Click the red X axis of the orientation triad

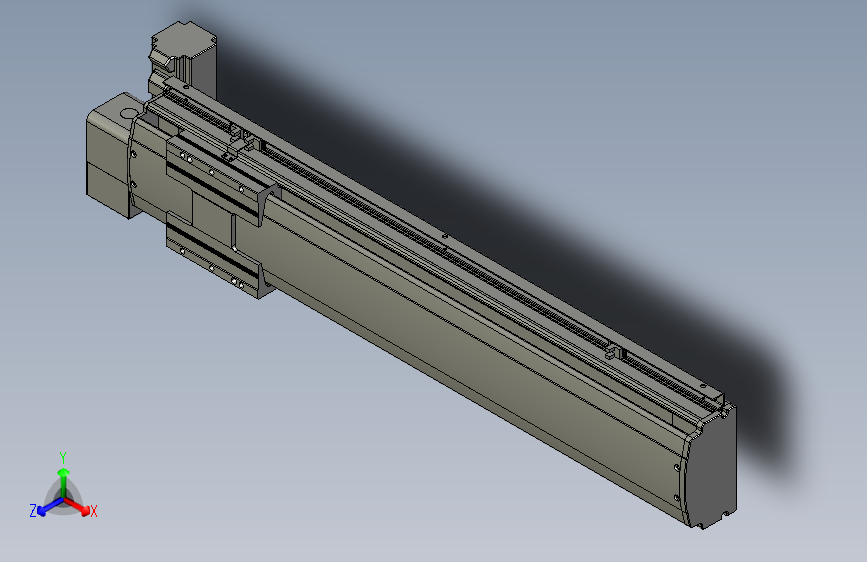(x=77, y=506)
